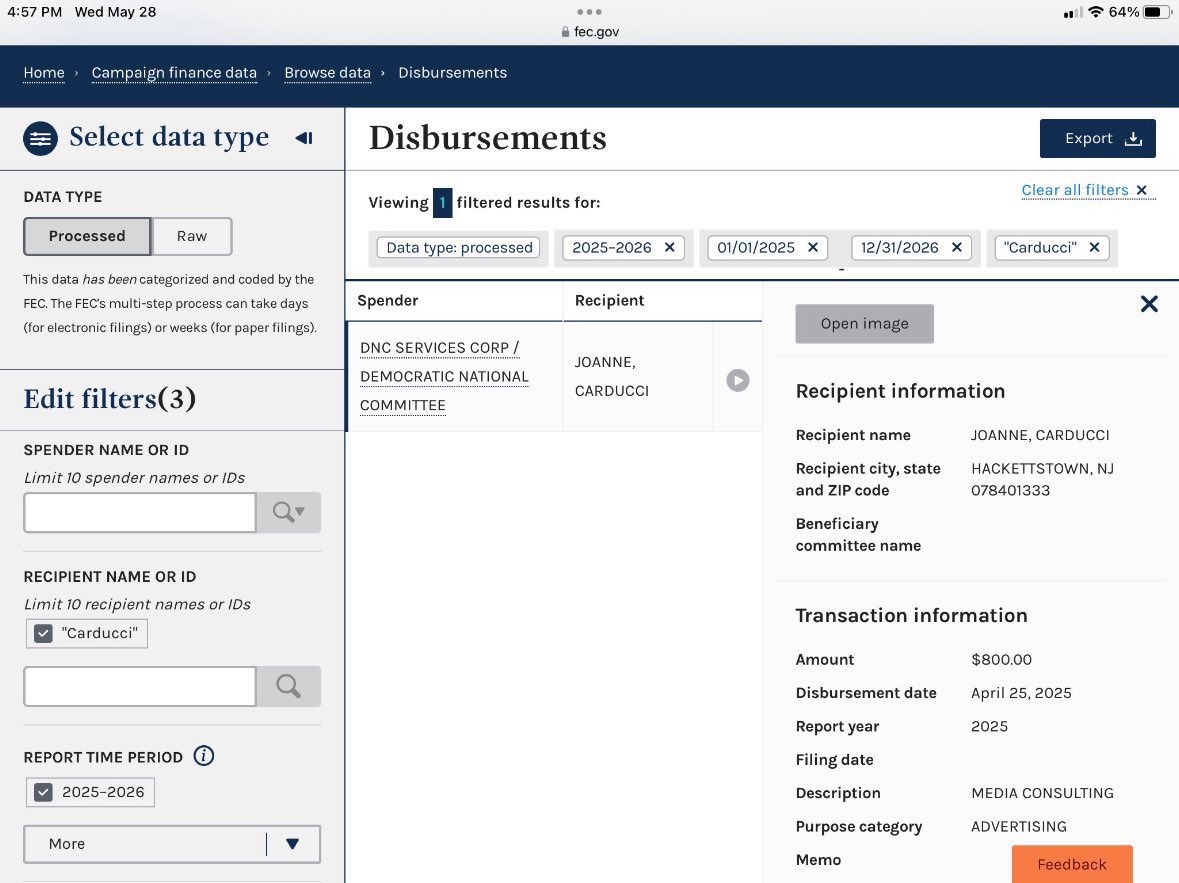The image size is (1179, 883).
Task: Click the recipient name search magnifier button
Action: (x=289, y=686)
